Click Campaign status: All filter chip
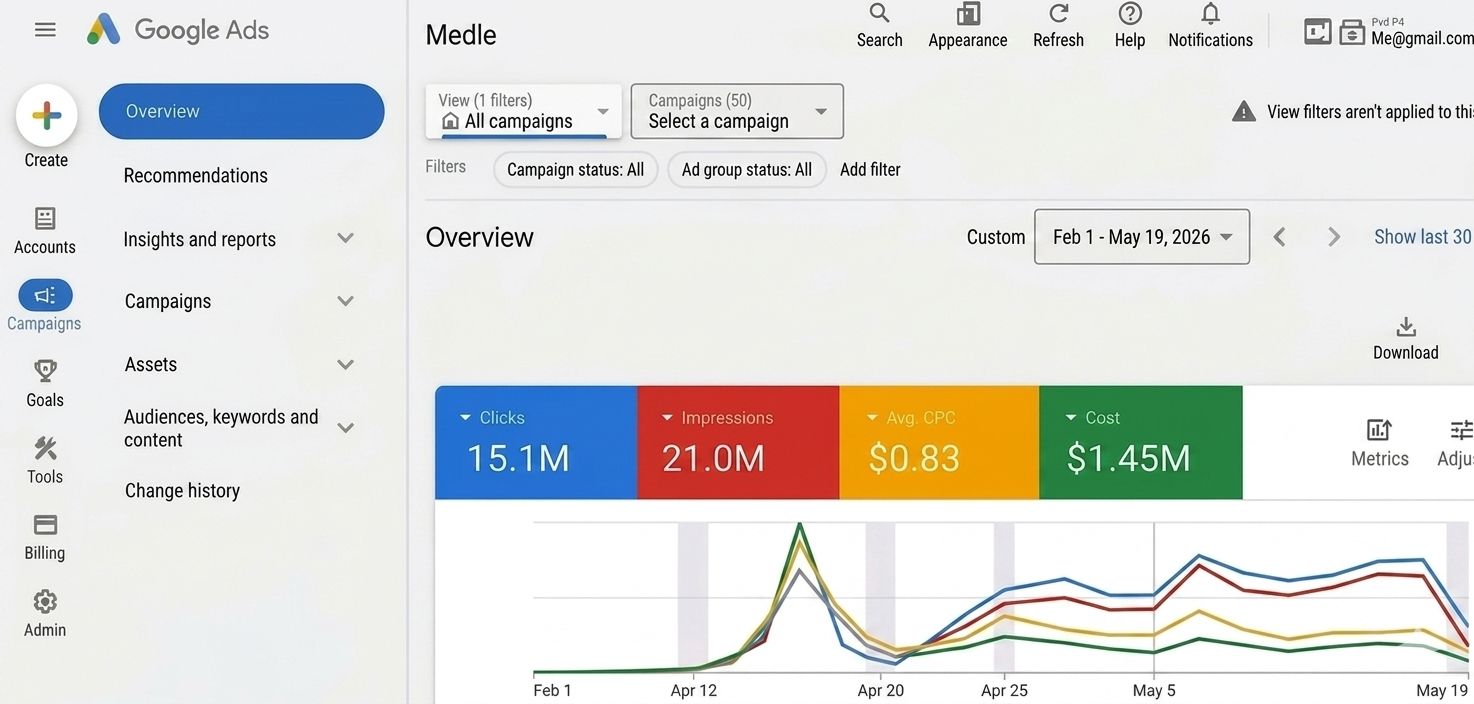 [575, 170]
